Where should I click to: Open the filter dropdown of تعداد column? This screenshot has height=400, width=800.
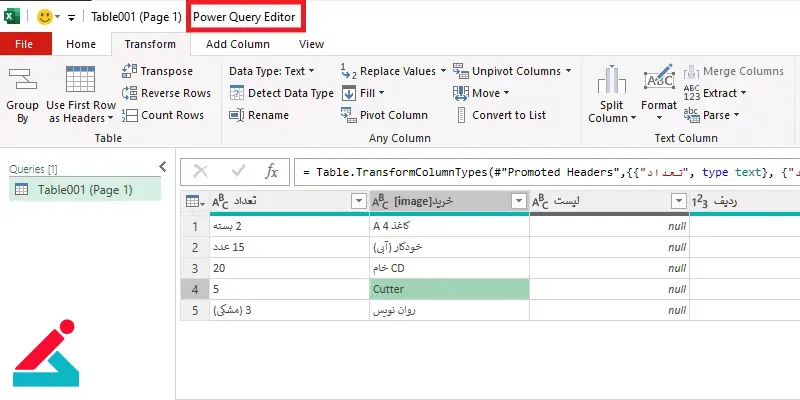tap(359, 202)
